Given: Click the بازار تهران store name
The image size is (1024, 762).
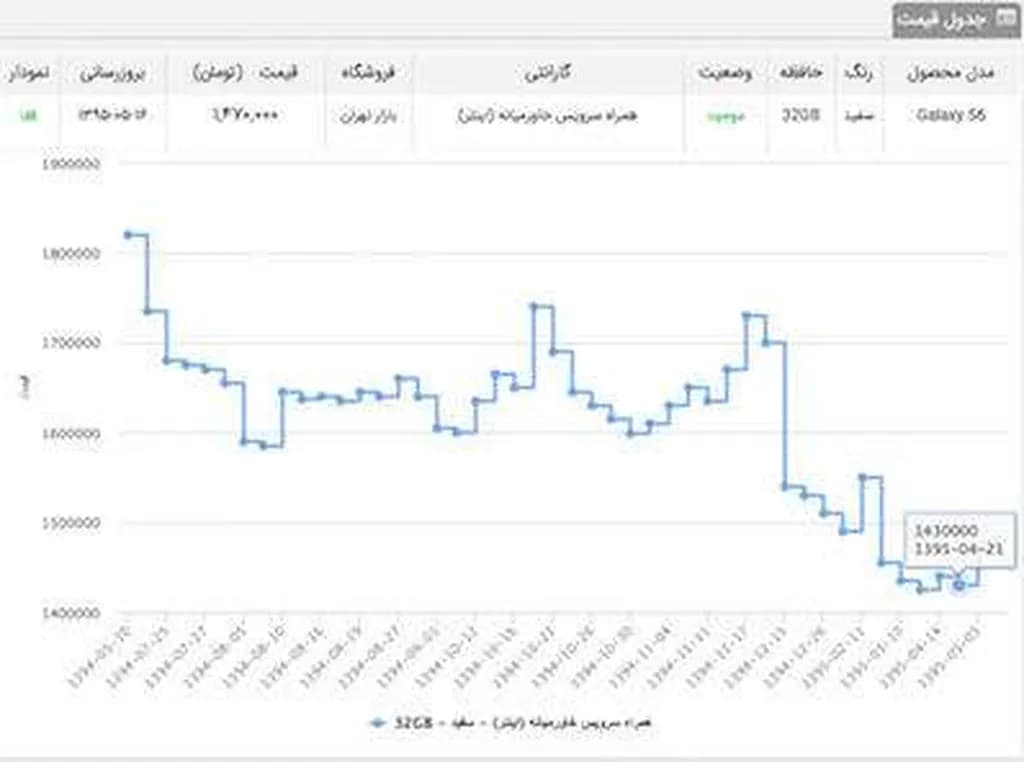Looking at the screenshot, I should [370, 115].
